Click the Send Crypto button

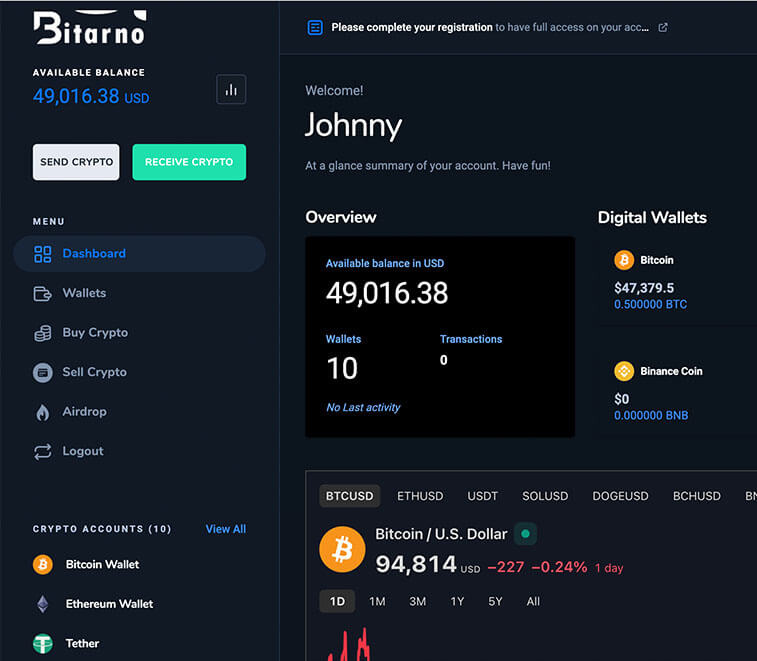click(76, 162)
